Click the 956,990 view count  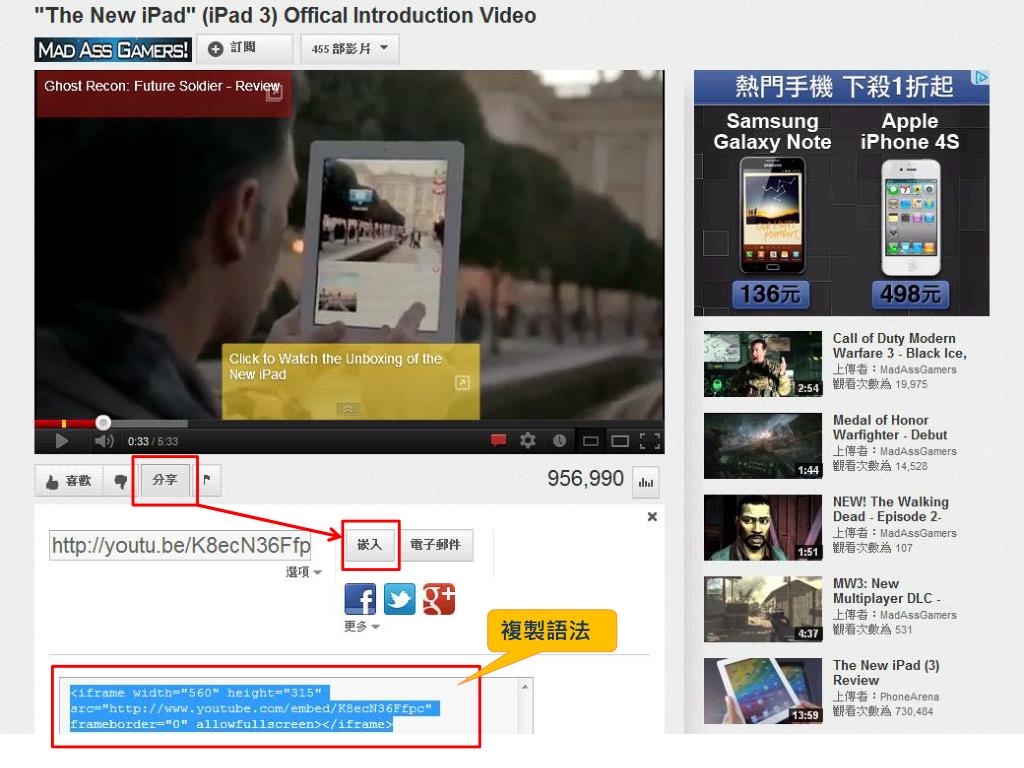pos(585,479)
